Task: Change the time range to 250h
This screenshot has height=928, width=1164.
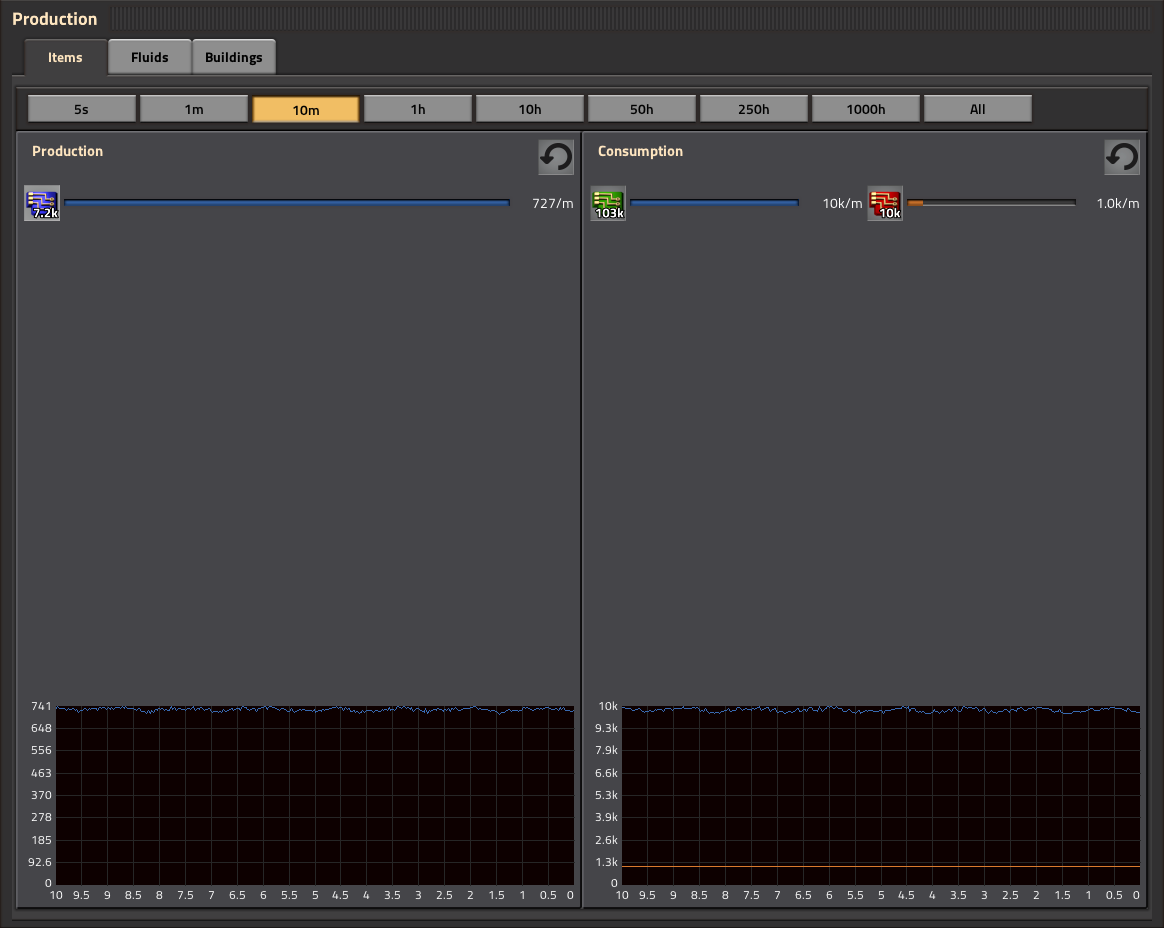Action: [x=754, y=109]
